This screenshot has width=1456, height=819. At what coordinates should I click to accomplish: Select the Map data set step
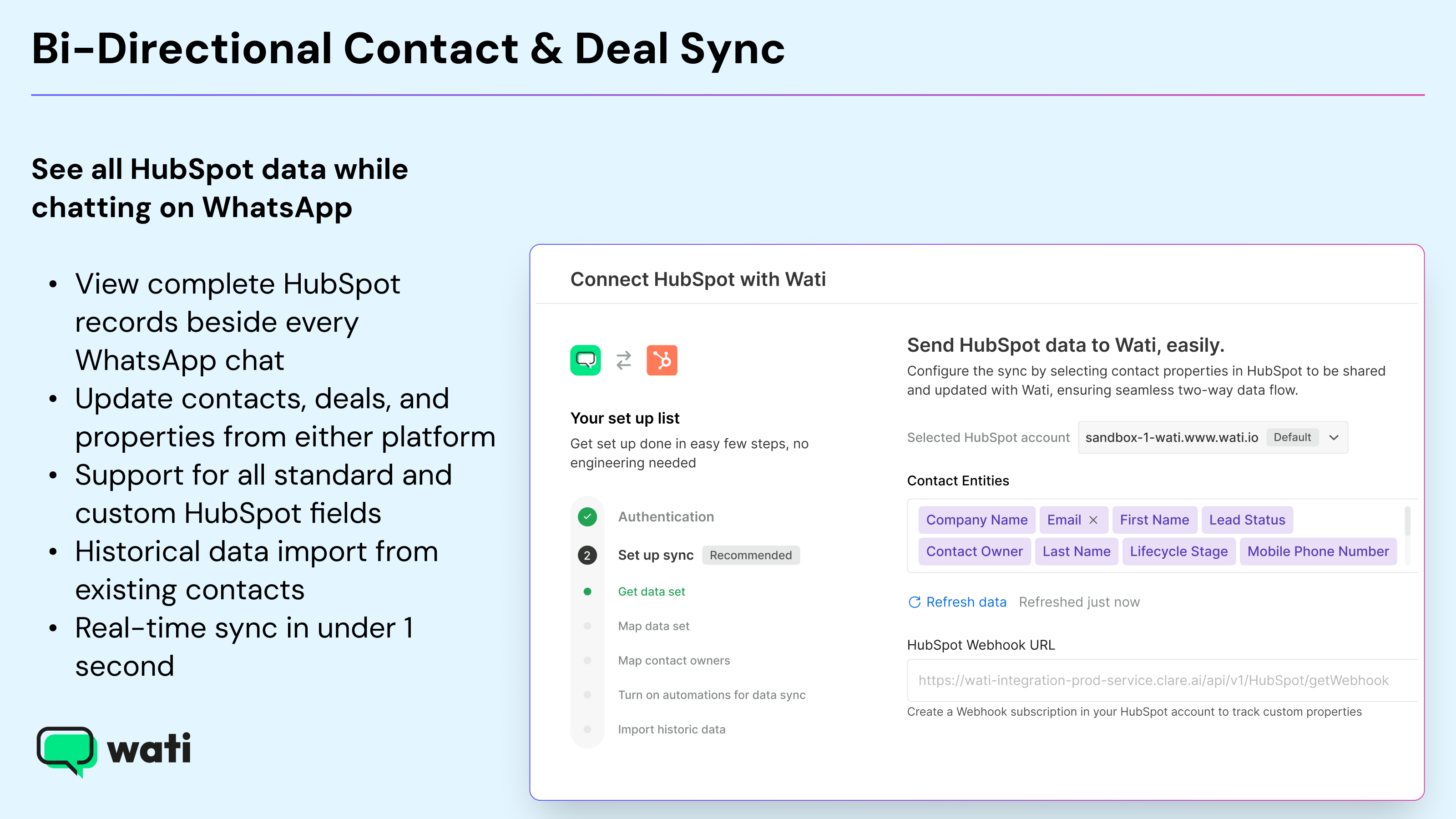point(653,626)
